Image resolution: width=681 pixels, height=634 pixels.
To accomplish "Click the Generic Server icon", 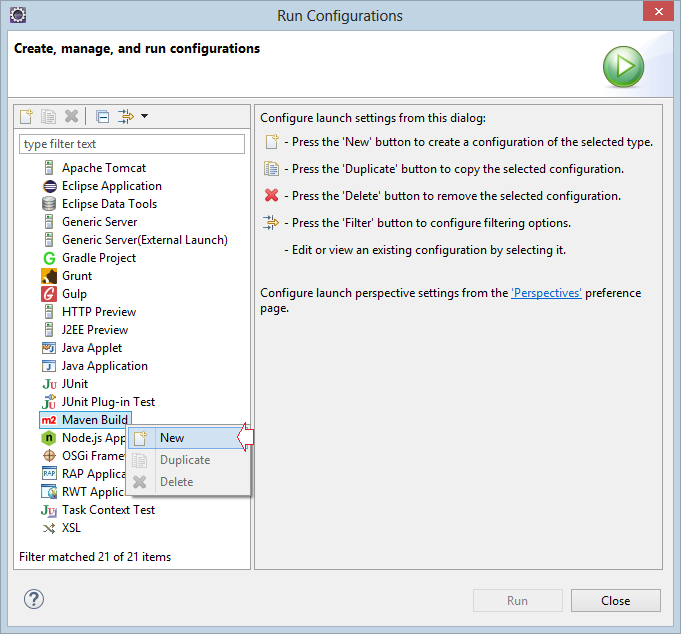I will (x=49, y=222).
